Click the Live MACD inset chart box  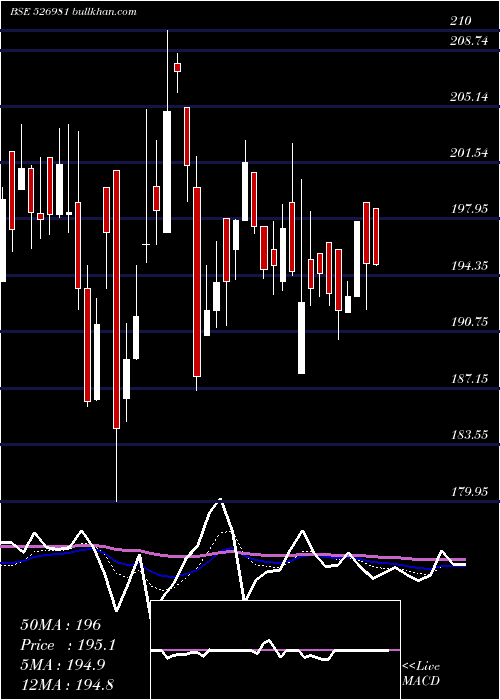click(x=276, y=650)
